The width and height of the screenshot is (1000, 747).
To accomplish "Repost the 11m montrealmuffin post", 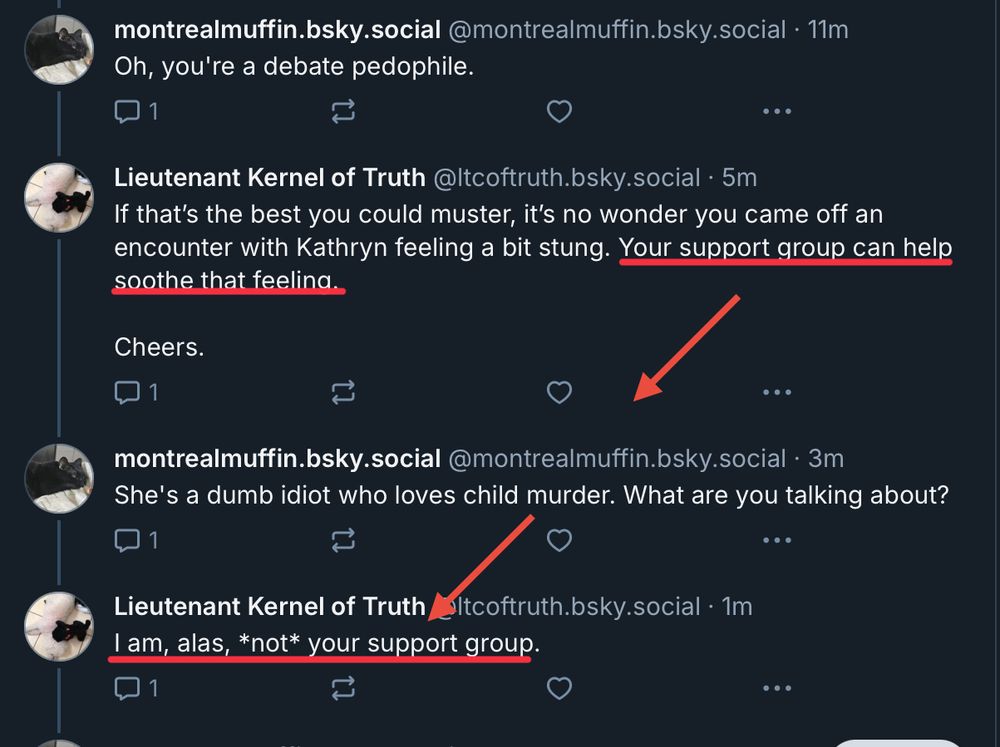I will coord(343,111).
